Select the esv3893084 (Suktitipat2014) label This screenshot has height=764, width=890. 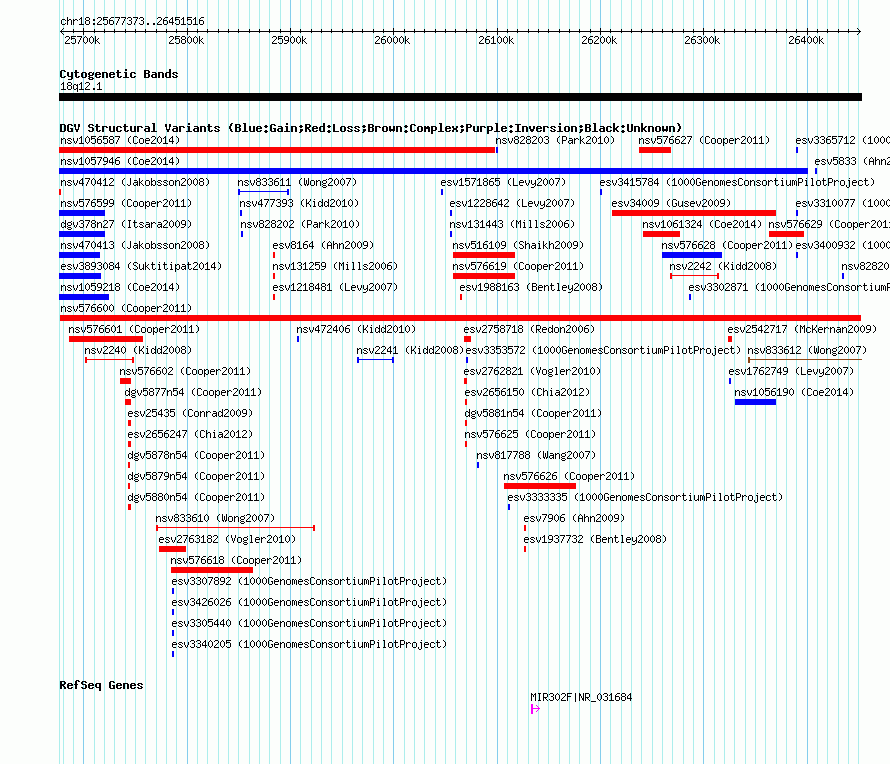pos(141,266)
